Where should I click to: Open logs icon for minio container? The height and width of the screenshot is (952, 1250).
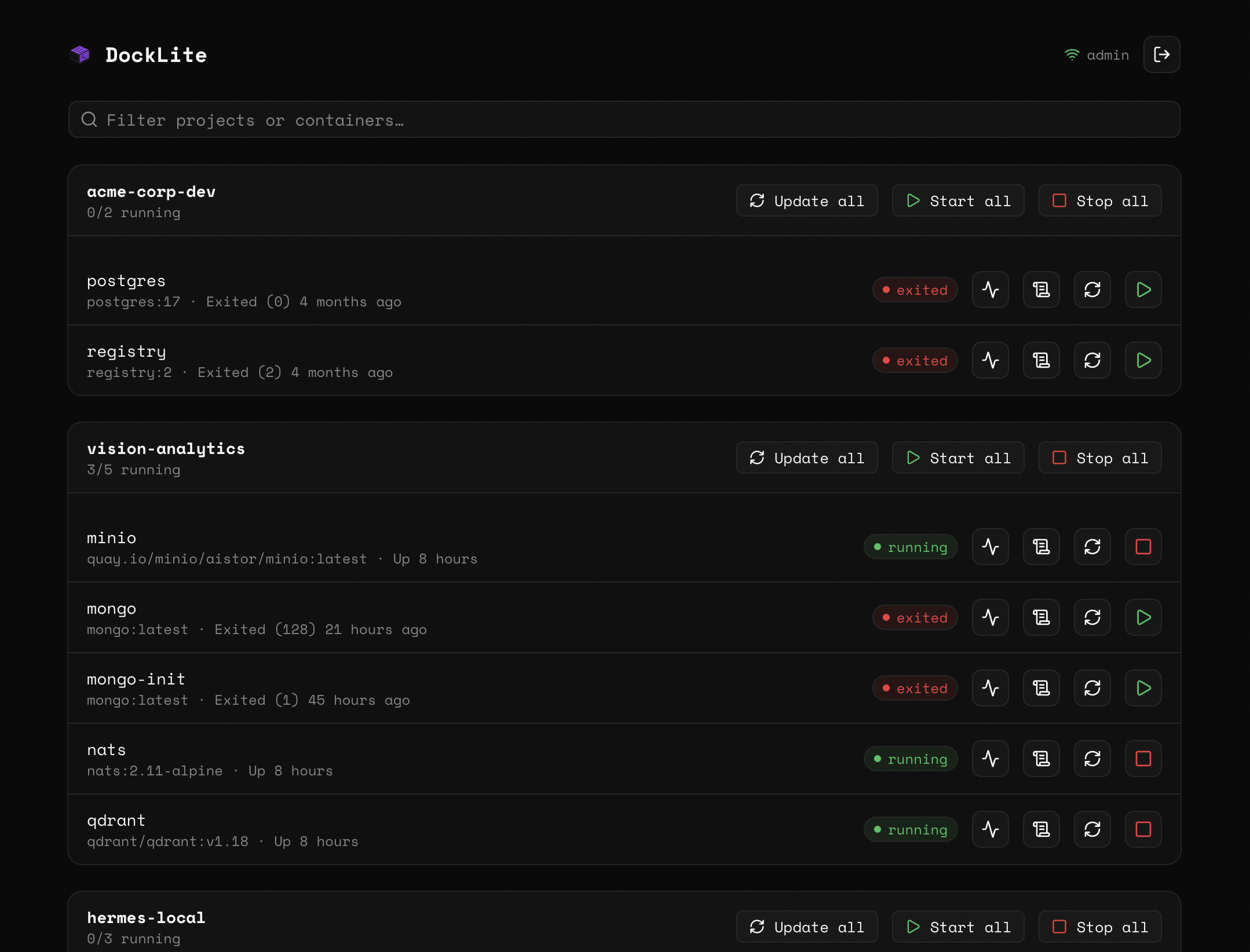click(x=1041, y=547)
